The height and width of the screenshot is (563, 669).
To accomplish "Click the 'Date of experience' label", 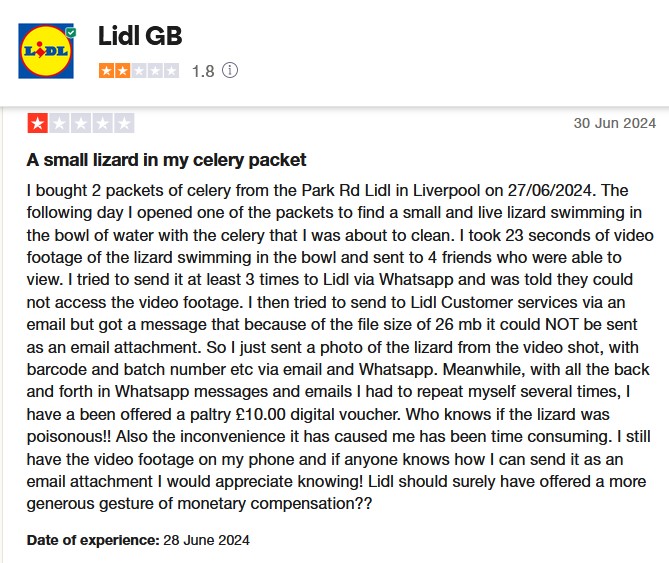I will click(92, 541).
